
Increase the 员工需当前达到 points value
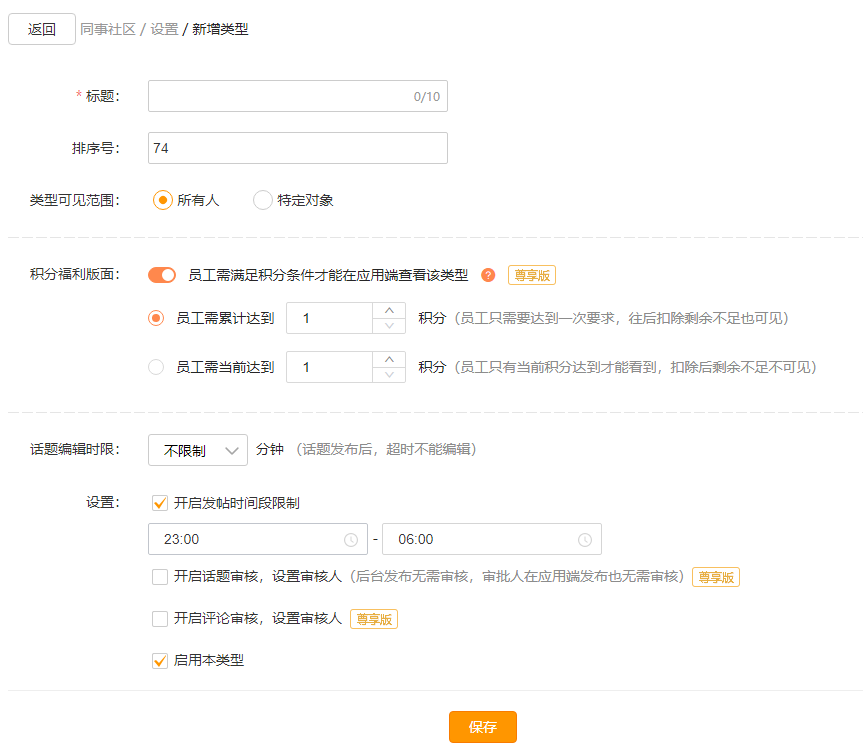coord(389,359)
